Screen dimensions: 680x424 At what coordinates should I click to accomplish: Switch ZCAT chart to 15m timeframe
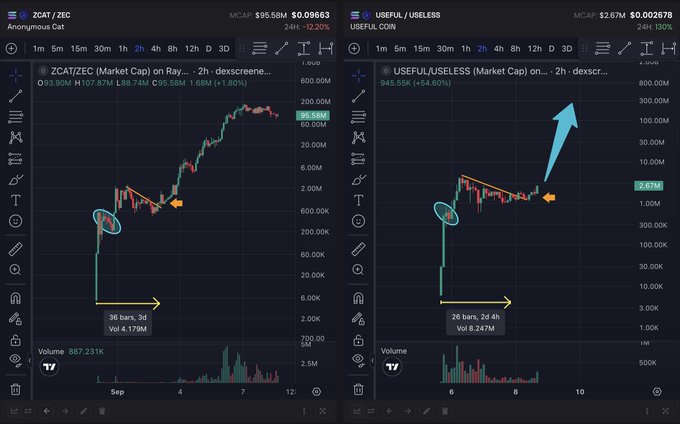(x=78, y=49)
